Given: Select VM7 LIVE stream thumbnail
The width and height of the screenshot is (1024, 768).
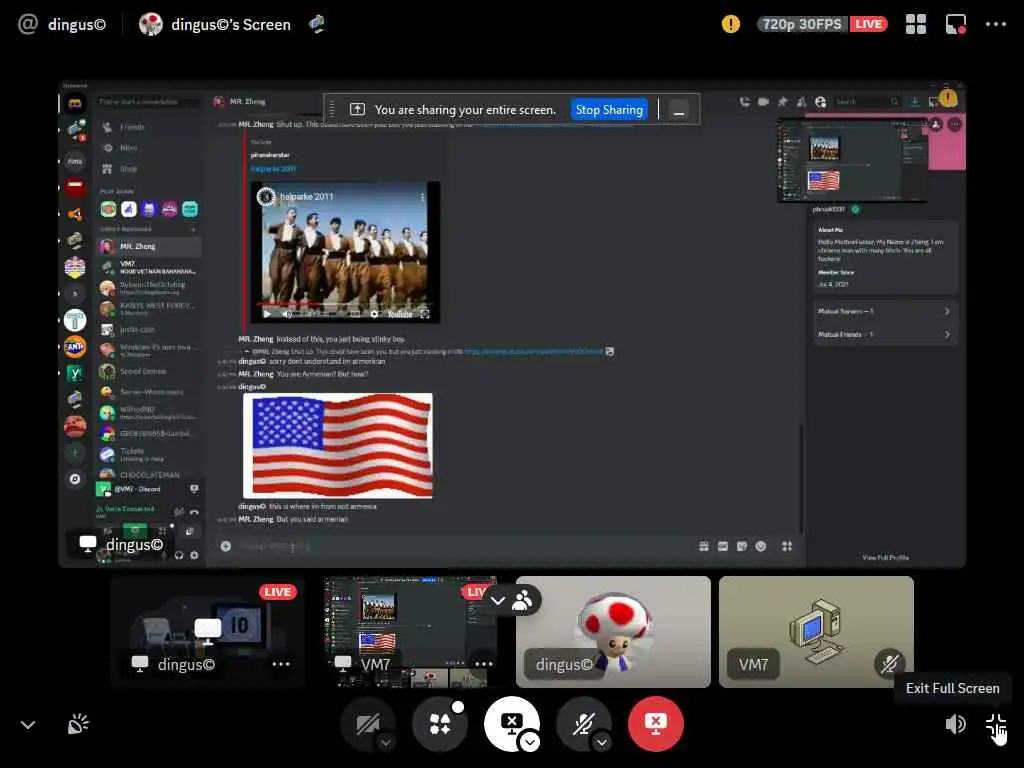Looking at the screenshot, I should [x=410, y=632].
